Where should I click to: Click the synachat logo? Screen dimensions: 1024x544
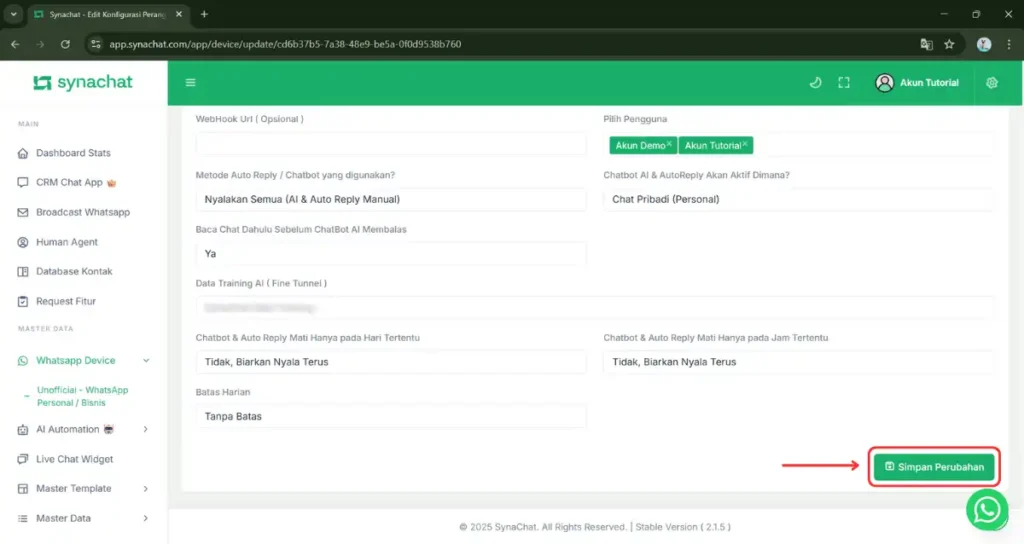coord(83,82)
